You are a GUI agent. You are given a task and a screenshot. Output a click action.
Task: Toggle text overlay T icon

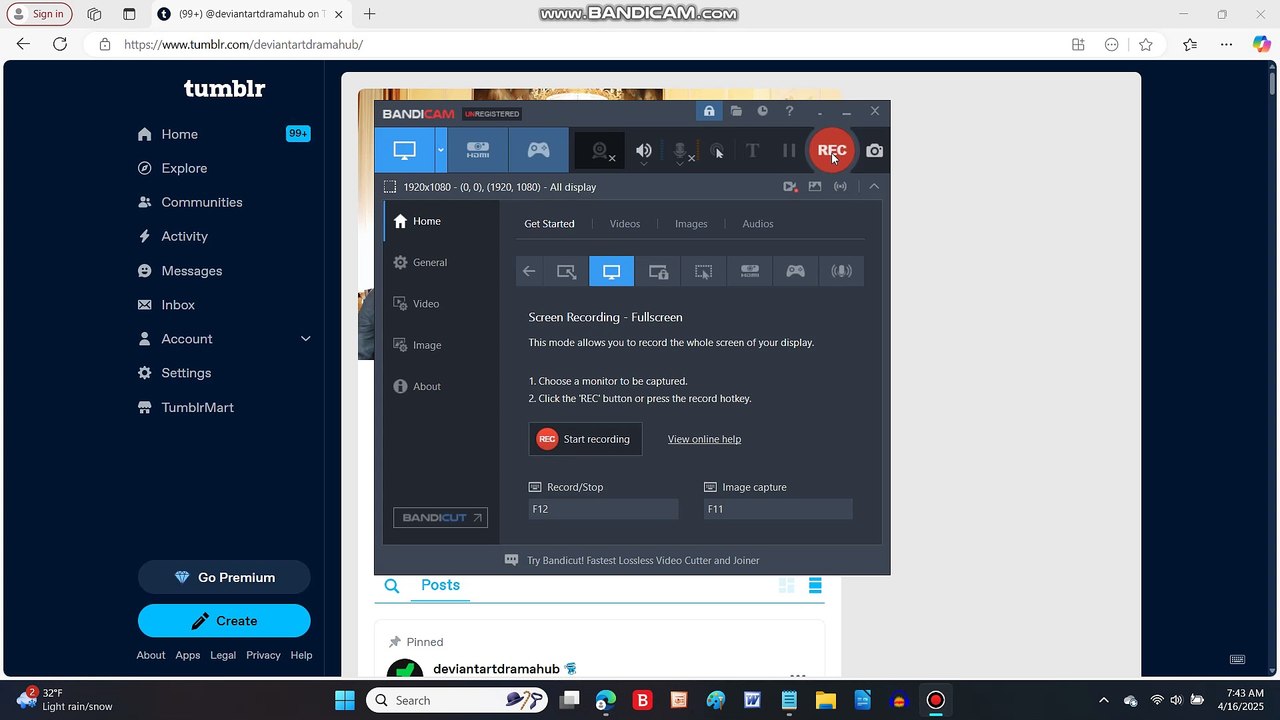pos(752,150)
